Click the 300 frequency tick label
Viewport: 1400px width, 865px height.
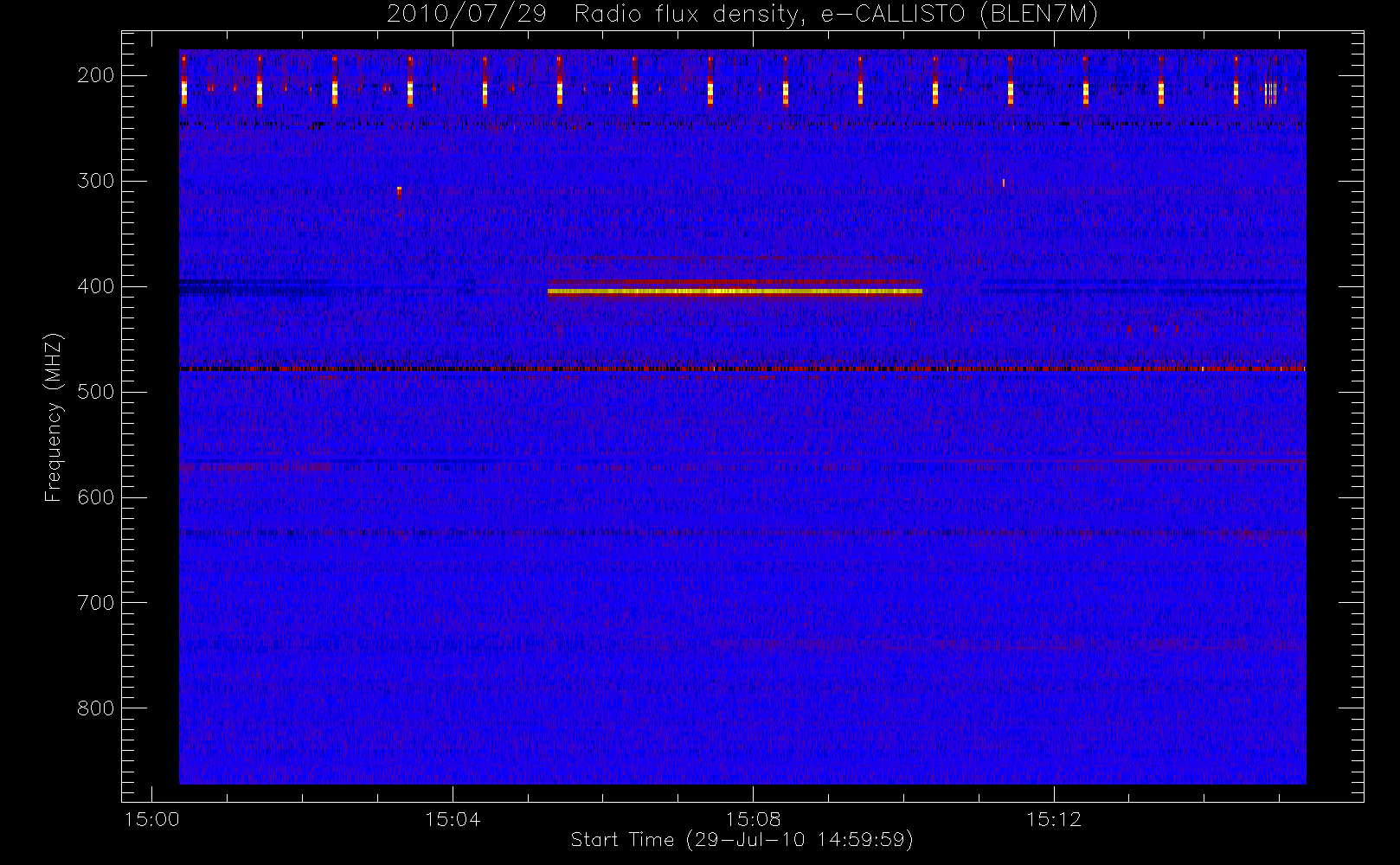(96, 181)
